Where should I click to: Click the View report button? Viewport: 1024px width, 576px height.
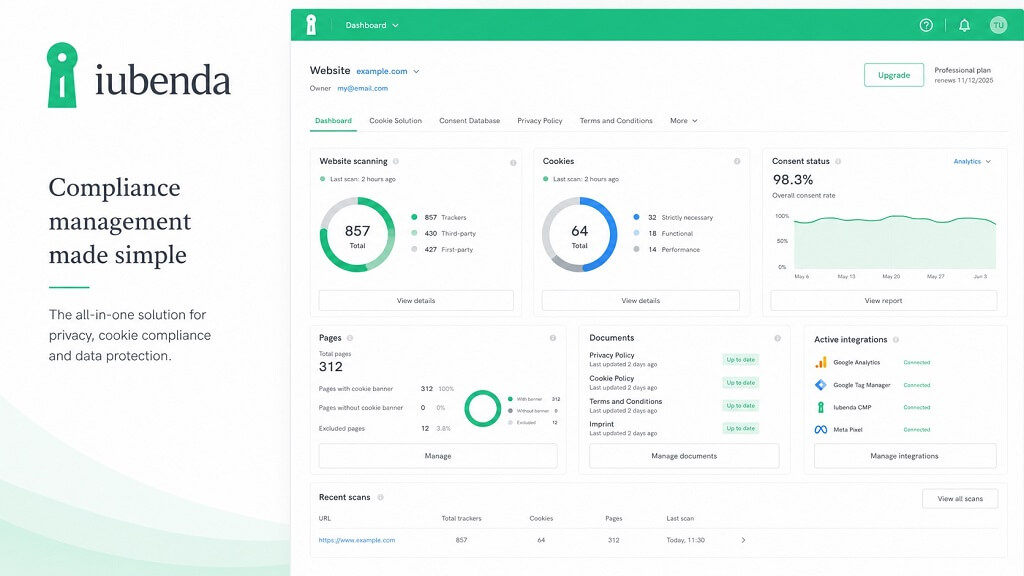tap(884, 300)
